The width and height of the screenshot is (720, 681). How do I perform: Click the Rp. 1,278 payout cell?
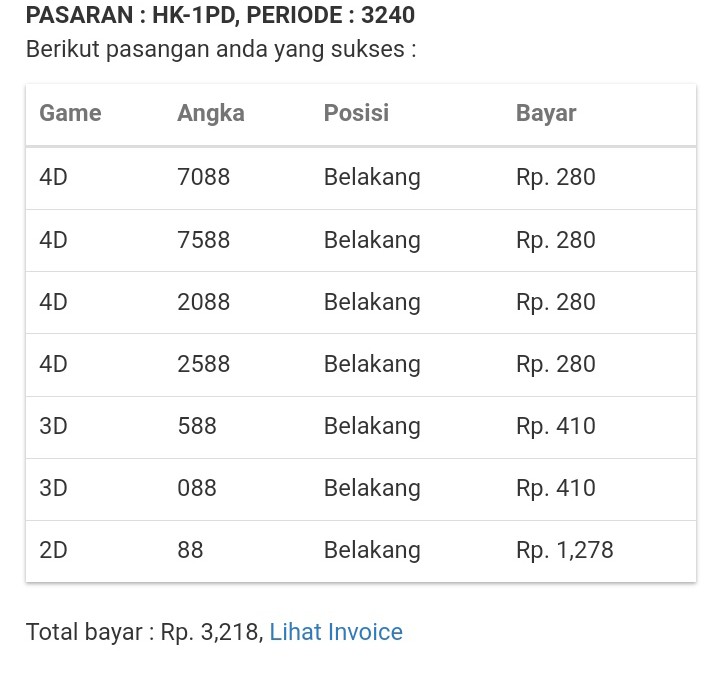point(564,550)
